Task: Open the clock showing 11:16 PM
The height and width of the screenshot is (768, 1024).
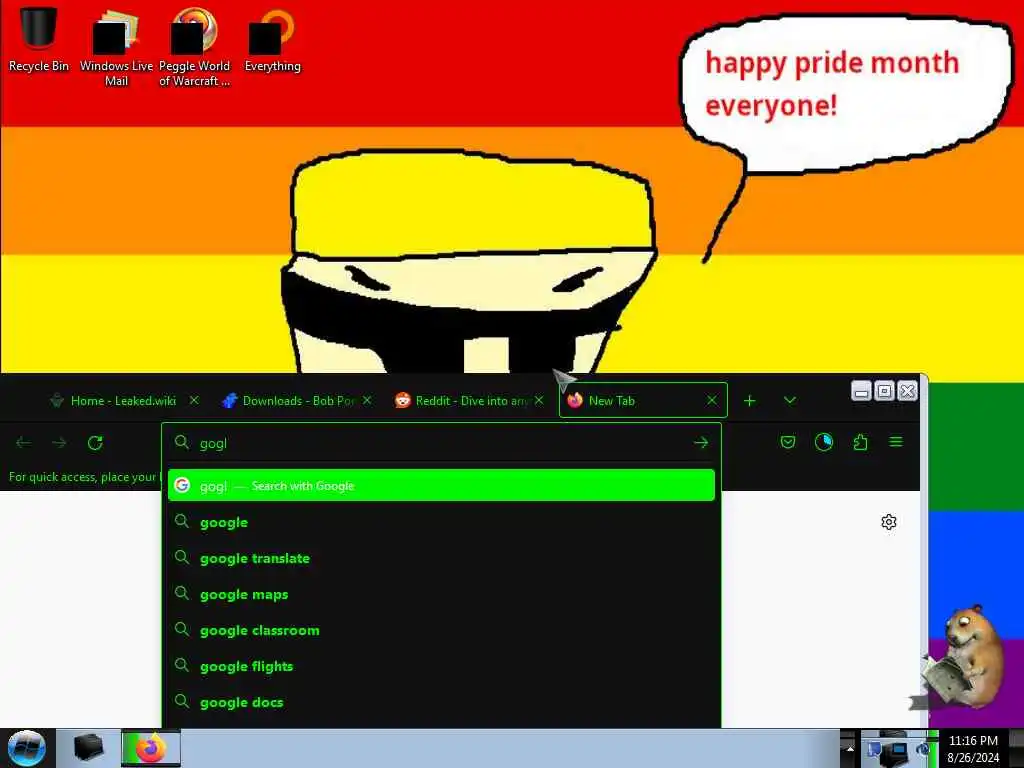Action: 972,748
